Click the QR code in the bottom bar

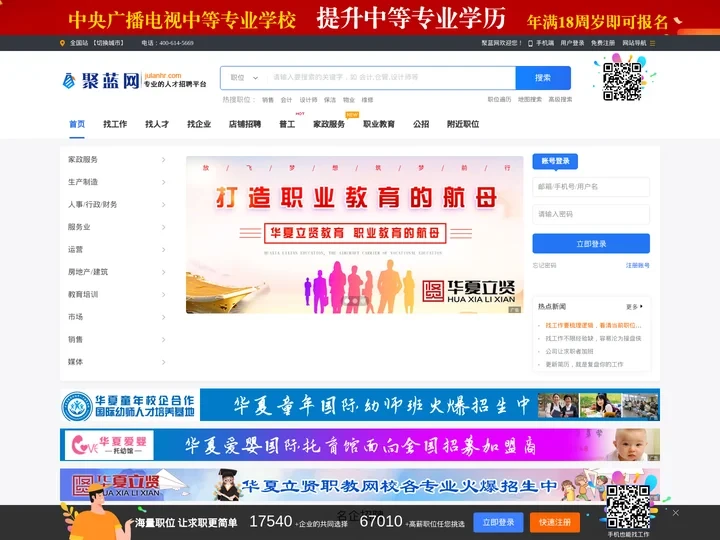point(628,506)
